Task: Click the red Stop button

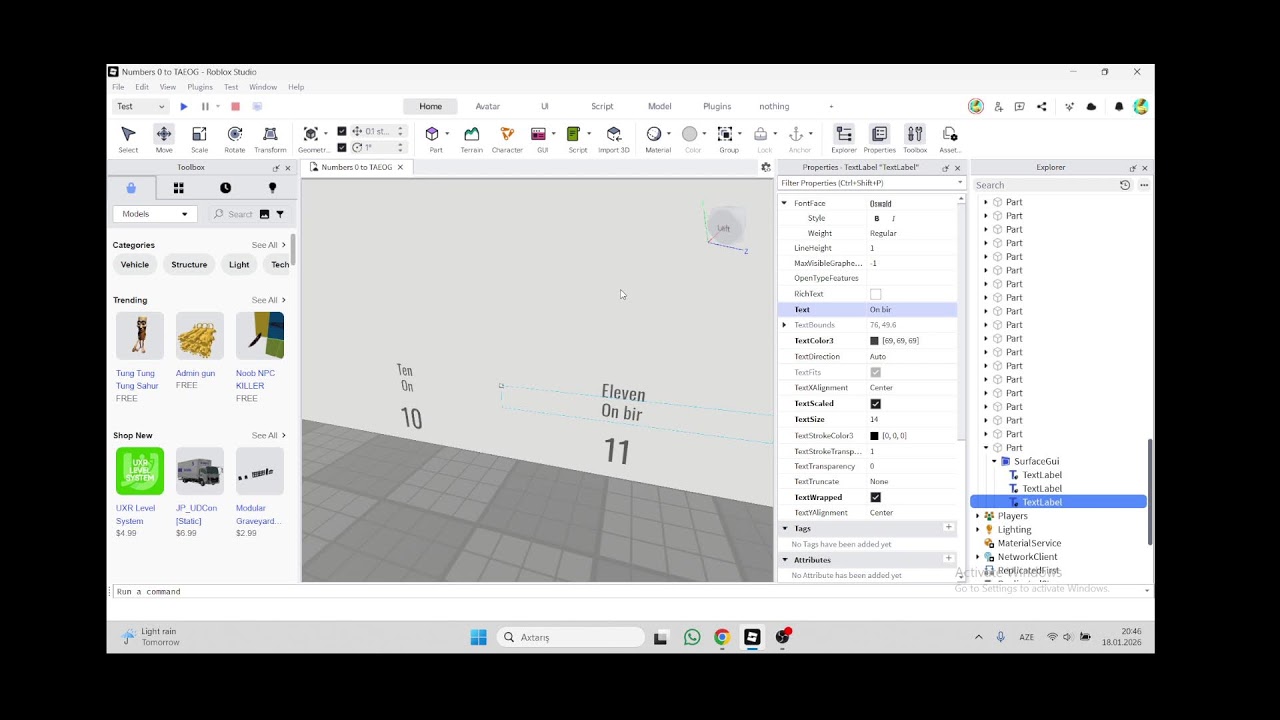Action: pyautogui.click(x=235, y=106)
